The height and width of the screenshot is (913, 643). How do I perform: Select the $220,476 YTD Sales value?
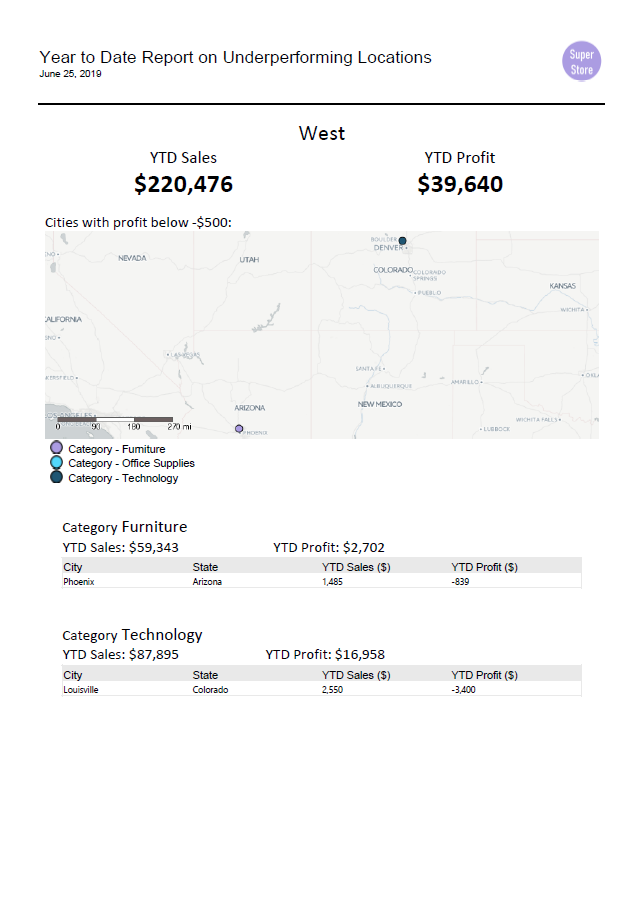pos(183,184)
